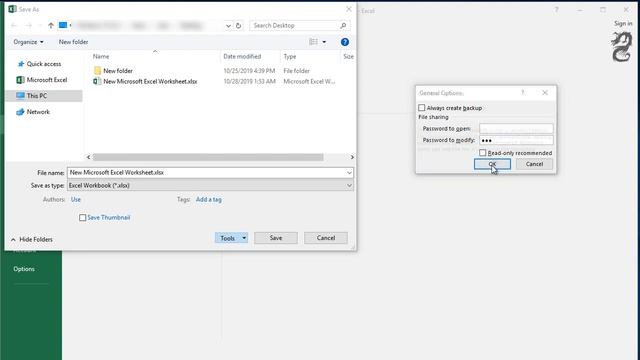This screenshot has height=360, width=640.
Task: Click the horizontal scrollbar in file list
Action: click(208, 157)
